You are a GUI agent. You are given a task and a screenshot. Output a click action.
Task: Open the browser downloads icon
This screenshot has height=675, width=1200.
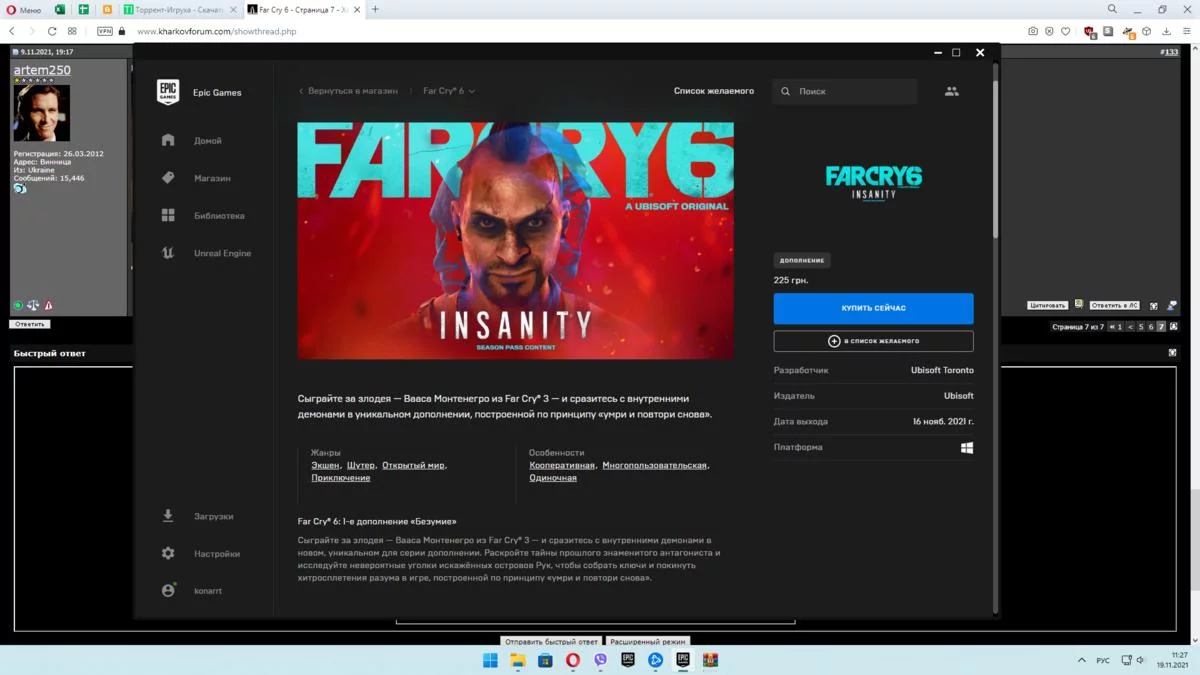(1166, 31)
